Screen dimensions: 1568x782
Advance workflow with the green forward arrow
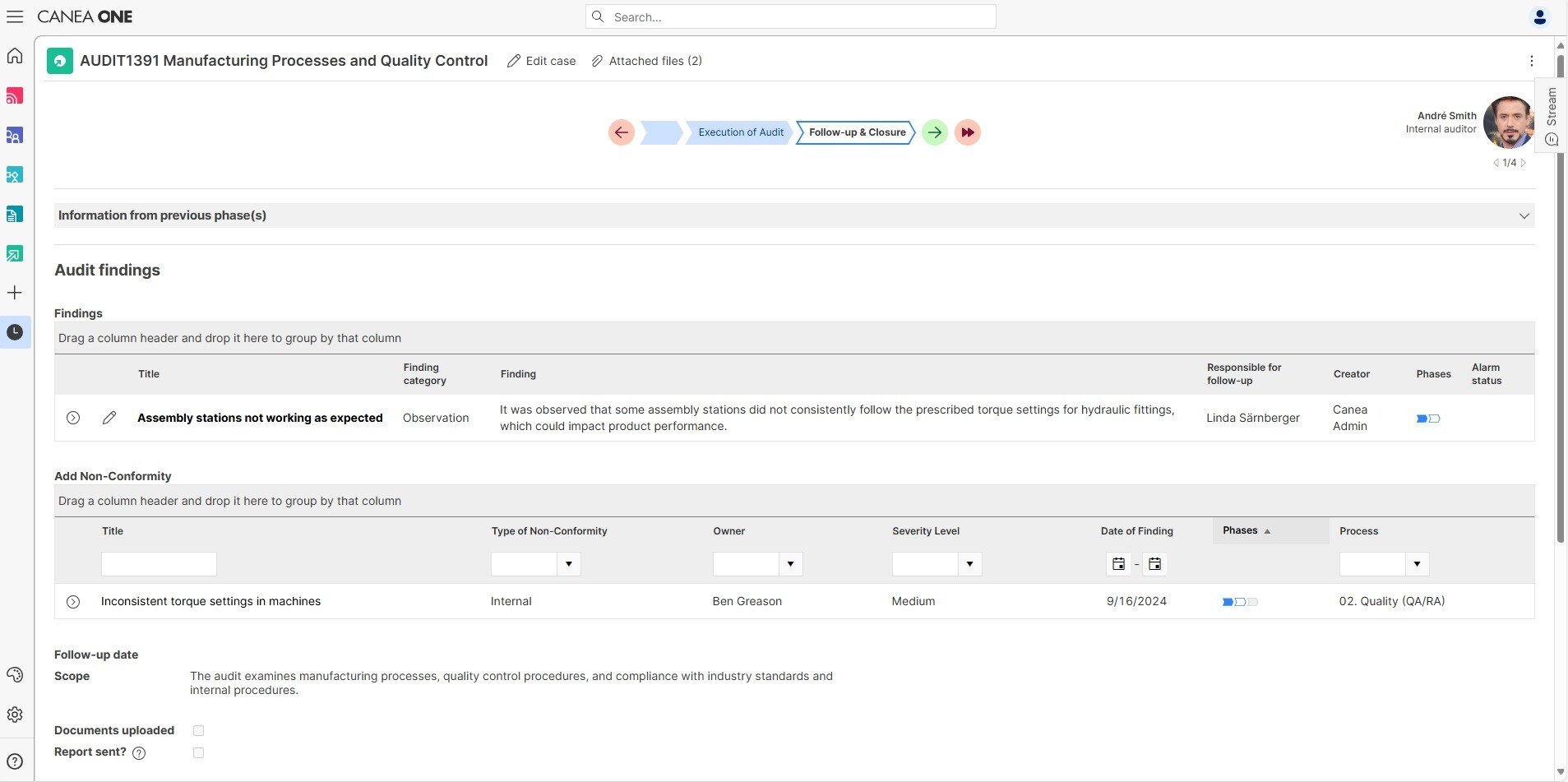pos(934,132)
